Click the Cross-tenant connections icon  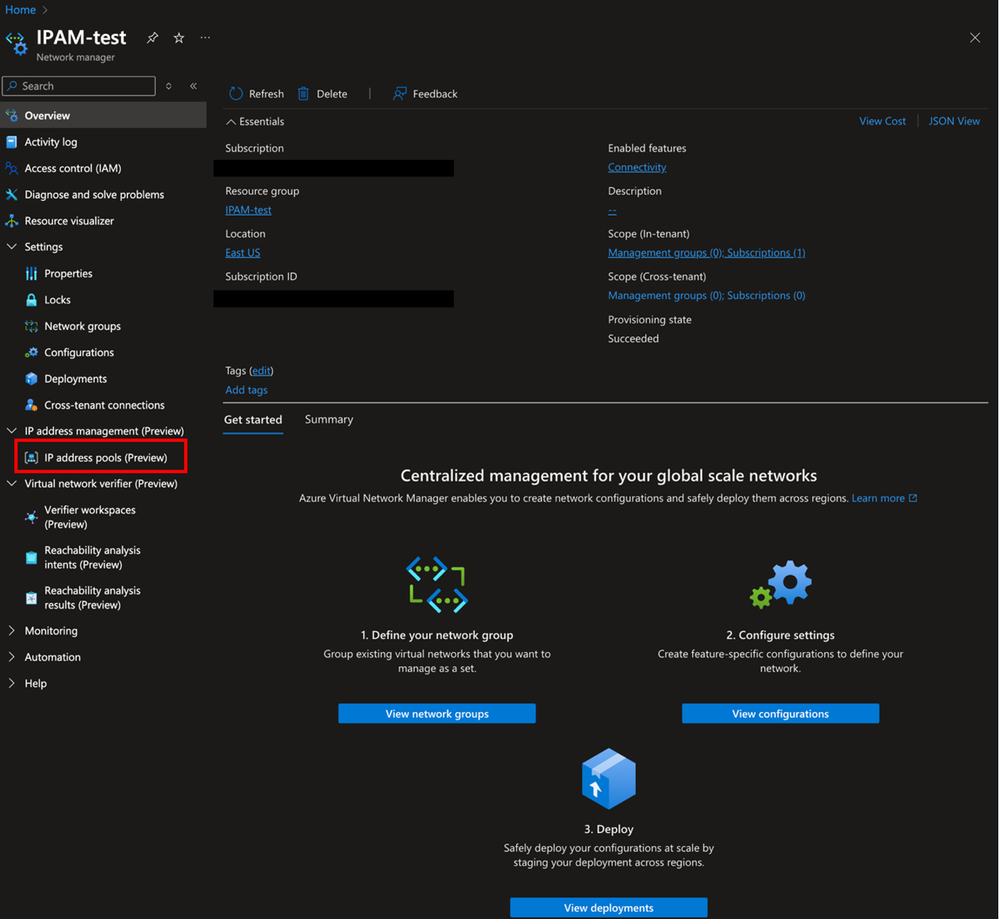[x=31, y=405]
